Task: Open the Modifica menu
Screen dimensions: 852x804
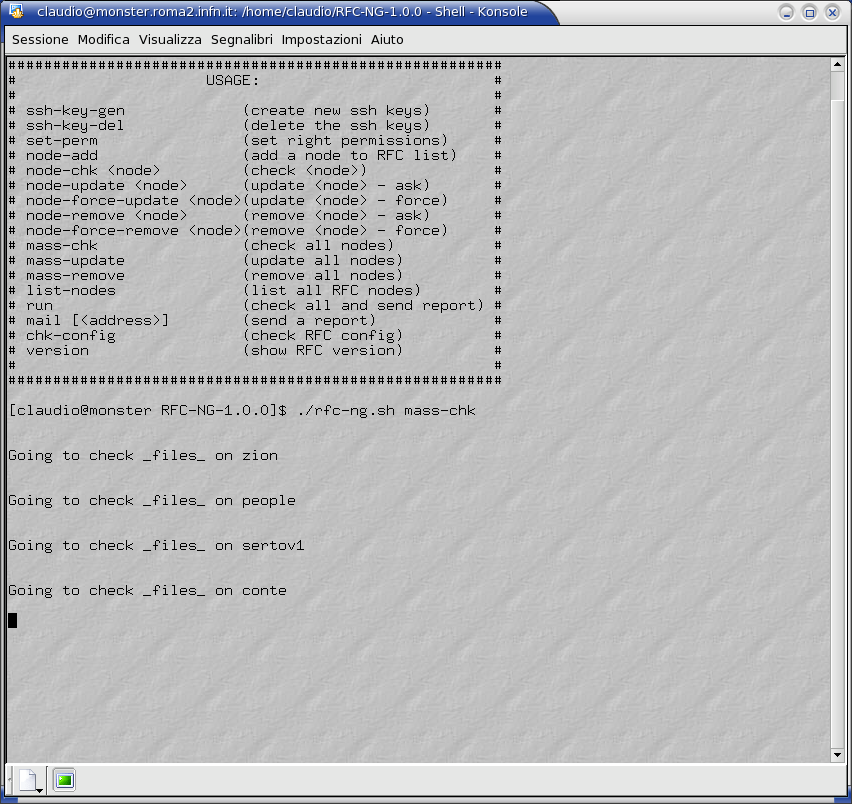Action: (104, 40)
